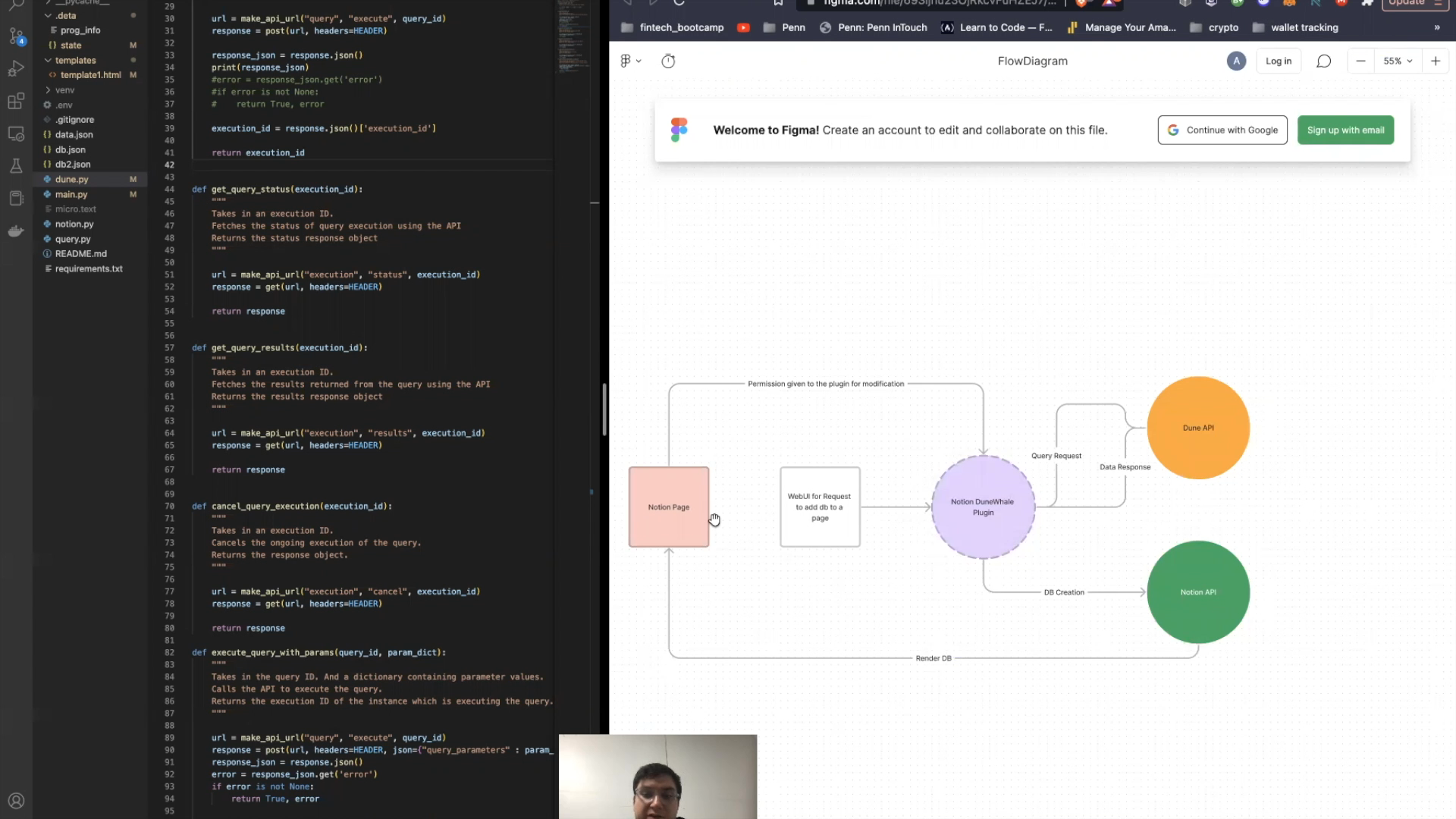Select WebUI for Request box

tap(820, 507)
